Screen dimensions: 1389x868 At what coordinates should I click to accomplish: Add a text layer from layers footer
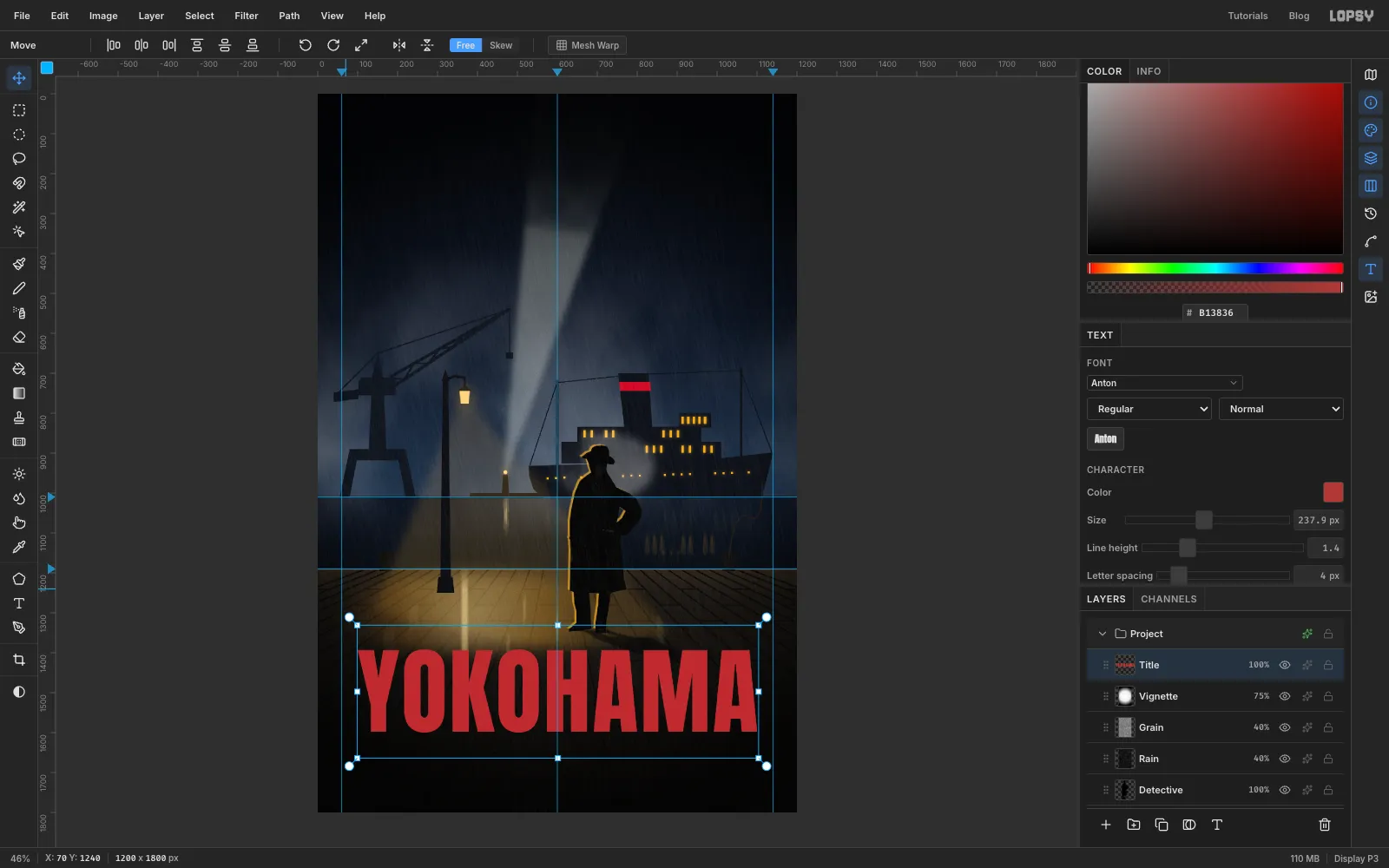[x=1217, y=825]
